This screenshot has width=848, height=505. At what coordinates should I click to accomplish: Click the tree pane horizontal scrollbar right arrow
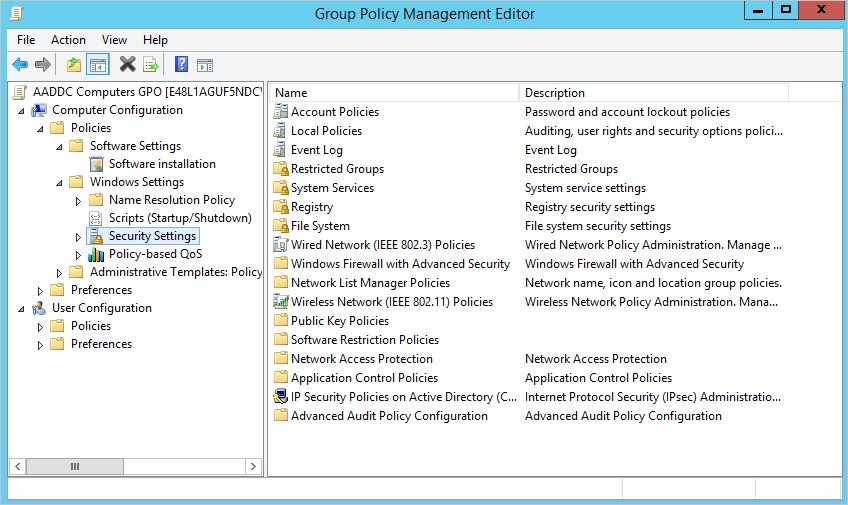coord(254,467)
